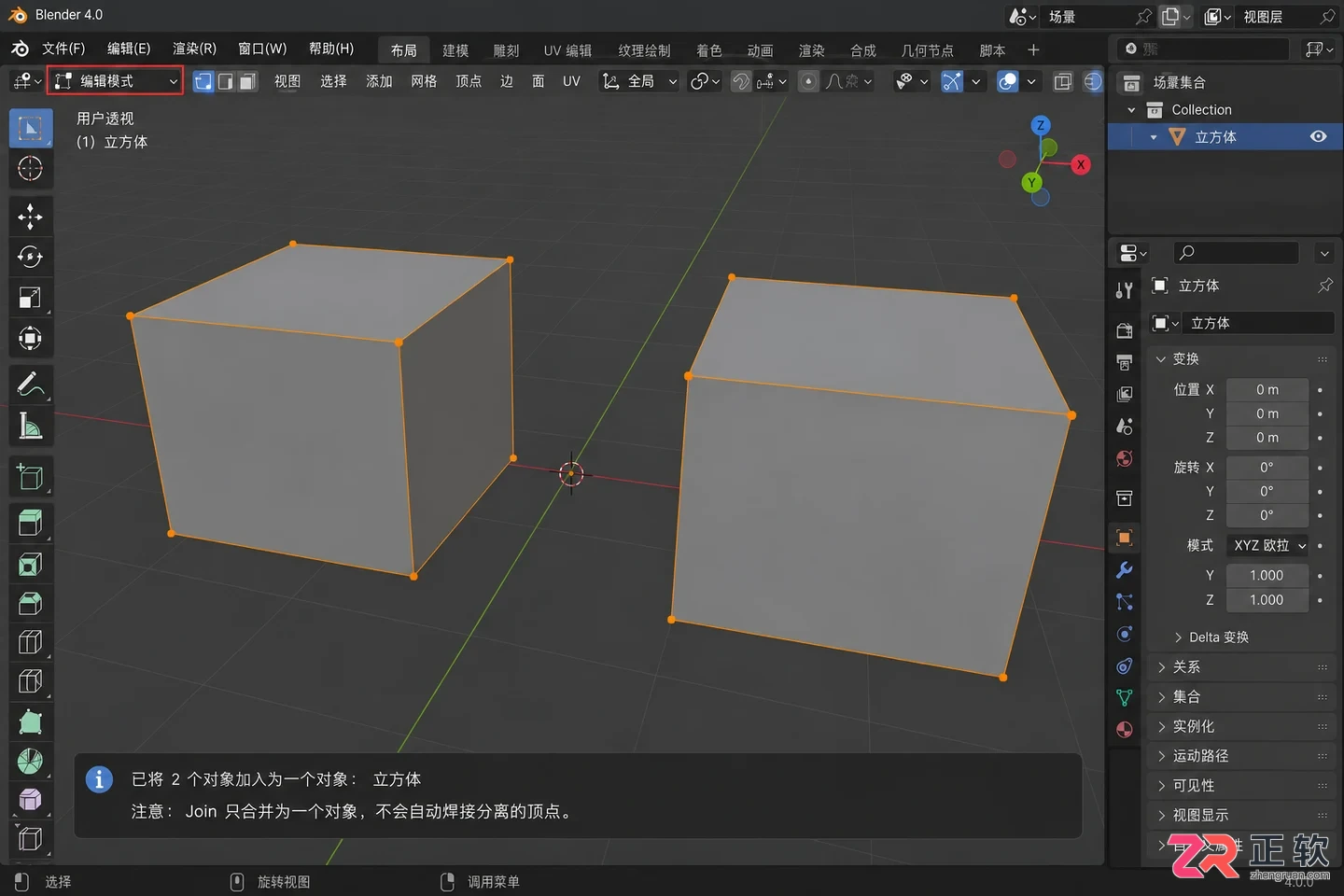
Task: Open the 文件(F) menu
Action: [x=63, y=49]
